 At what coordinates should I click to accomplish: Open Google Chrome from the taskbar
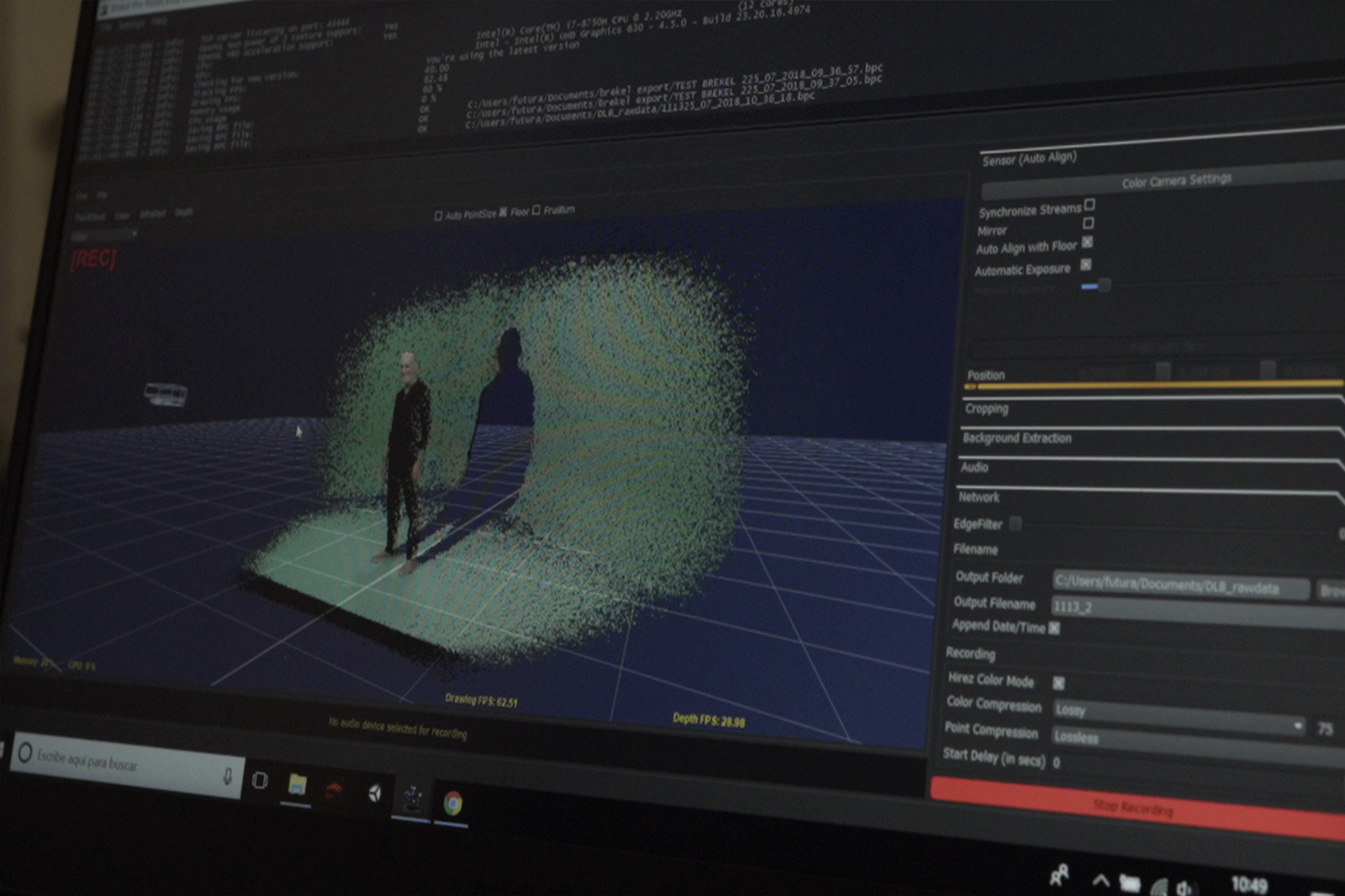pyautogui.click(x=452, y=804)
